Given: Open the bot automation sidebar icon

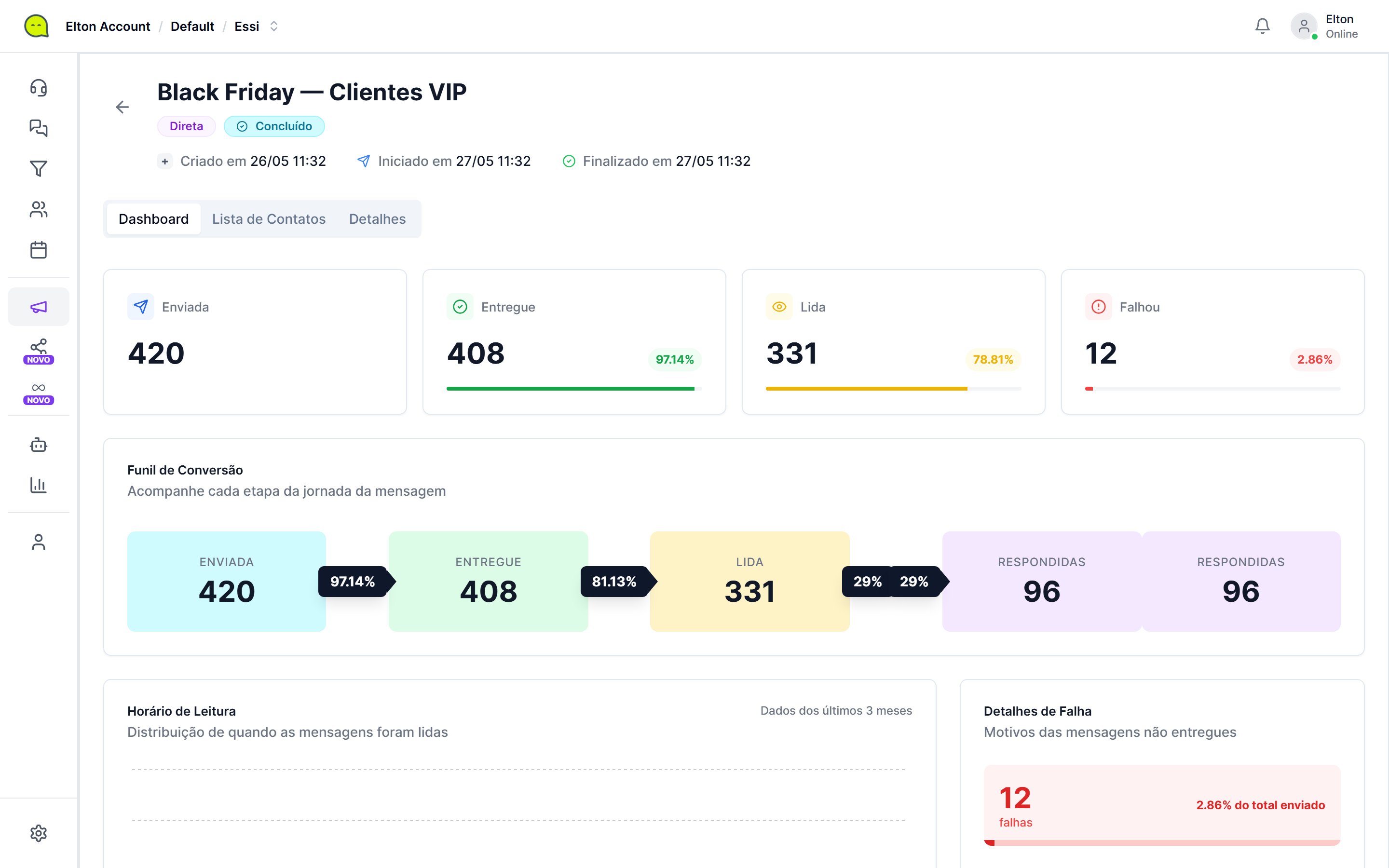Looking at the screenshot, I should point(39,445).
